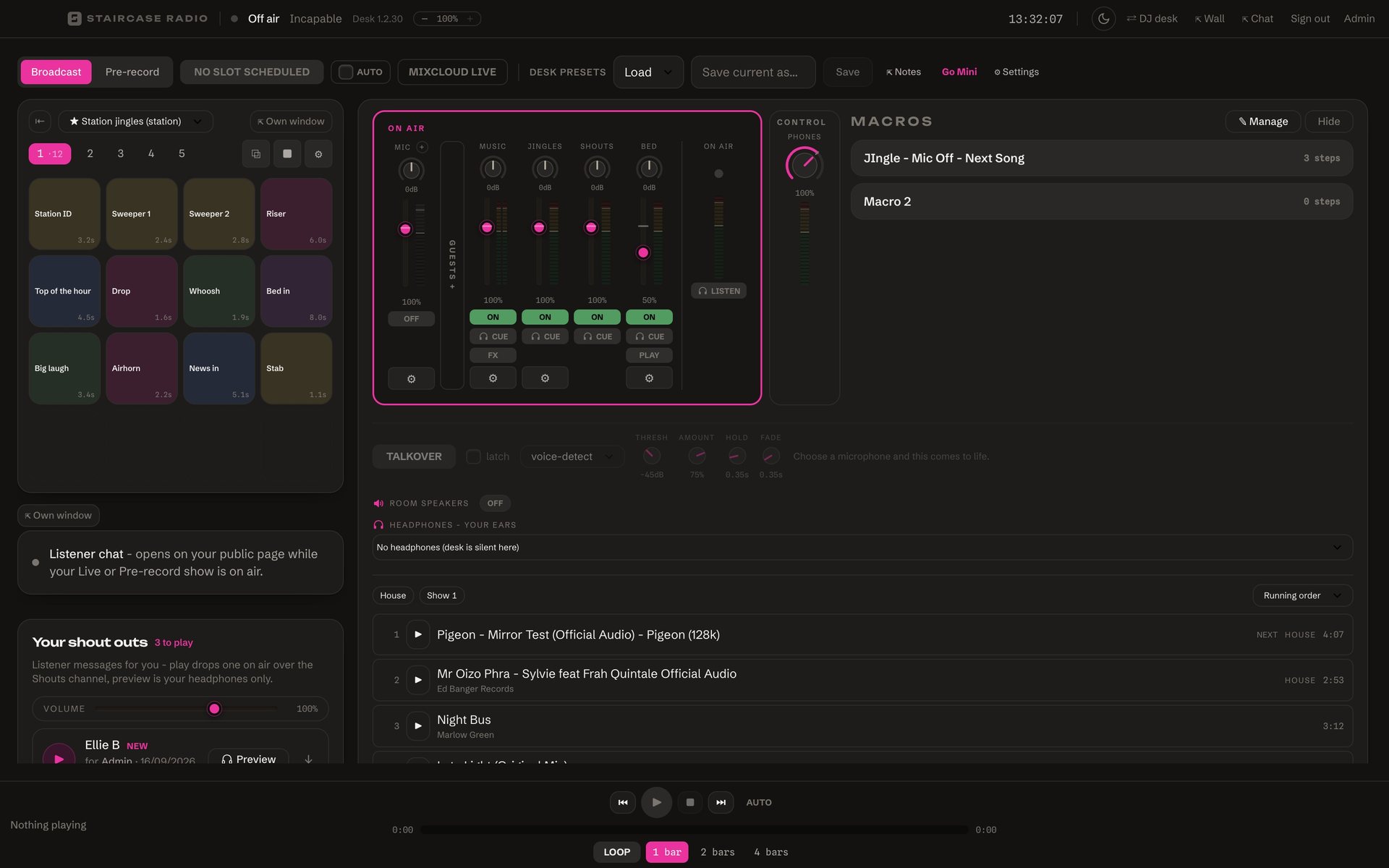
Task: Play Night Bus track
Action: pyautogui.click(x=418, y=726)
